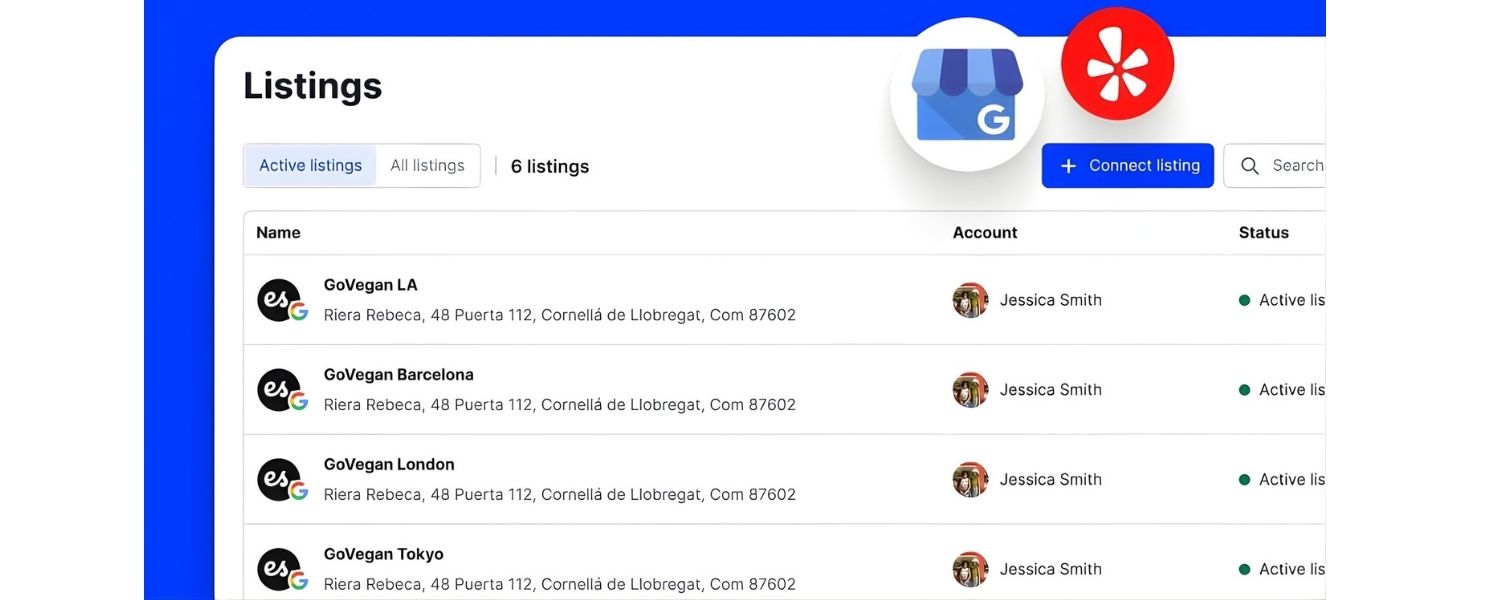Click the magnifying glass search icon
Image resolution: width=1500 pixels, height=600 pixels.
click(1249, 166)
